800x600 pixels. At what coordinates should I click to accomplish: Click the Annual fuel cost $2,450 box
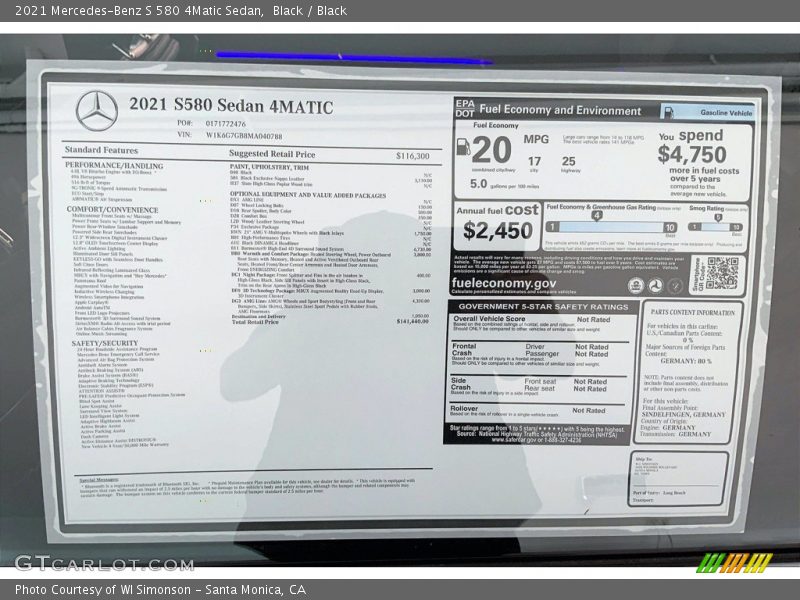click(497, 226)
